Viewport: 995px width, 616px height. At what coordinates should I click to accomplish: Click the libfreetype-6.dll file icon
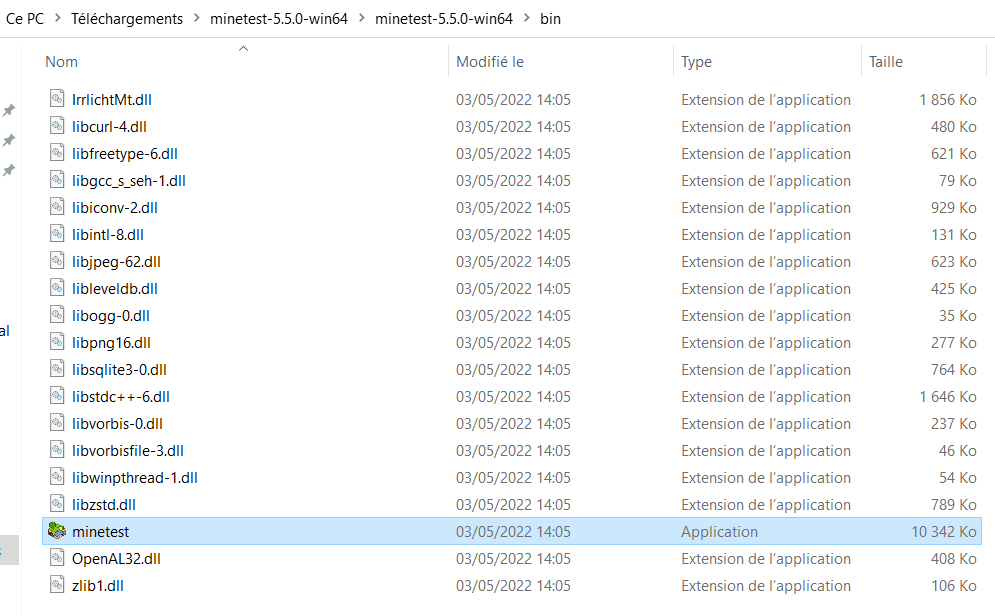[x=57, y=153]
